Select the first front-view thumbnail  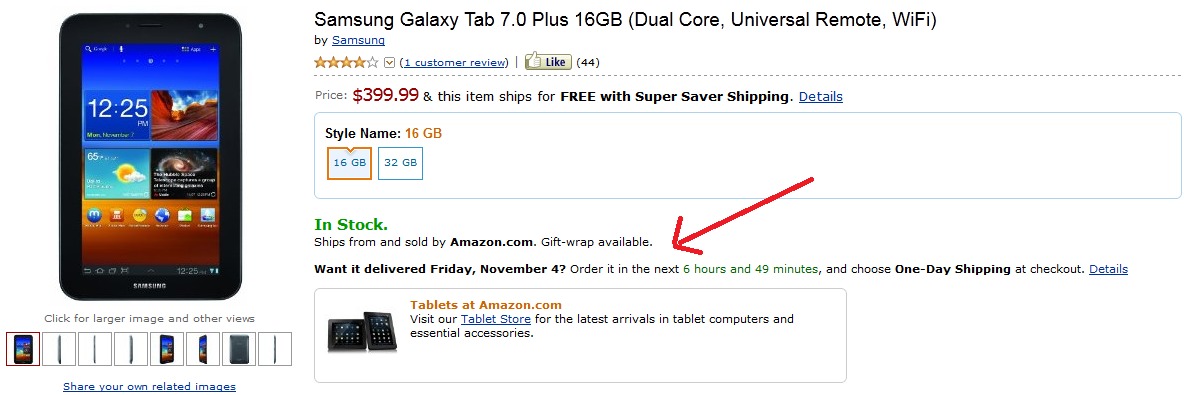point(23,349)
